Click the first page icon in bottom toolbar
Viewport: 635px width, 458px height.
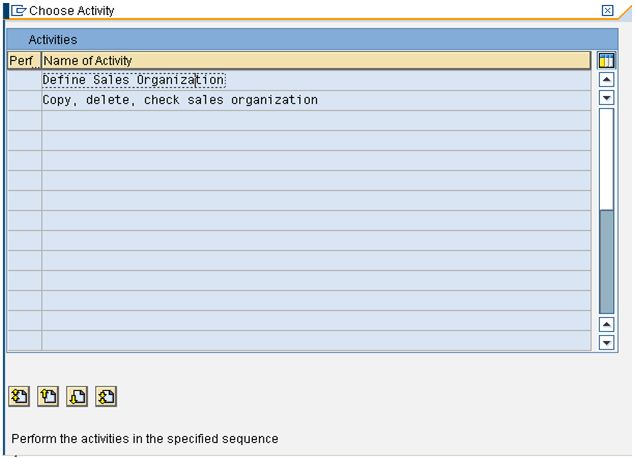[x=19, y=397]
